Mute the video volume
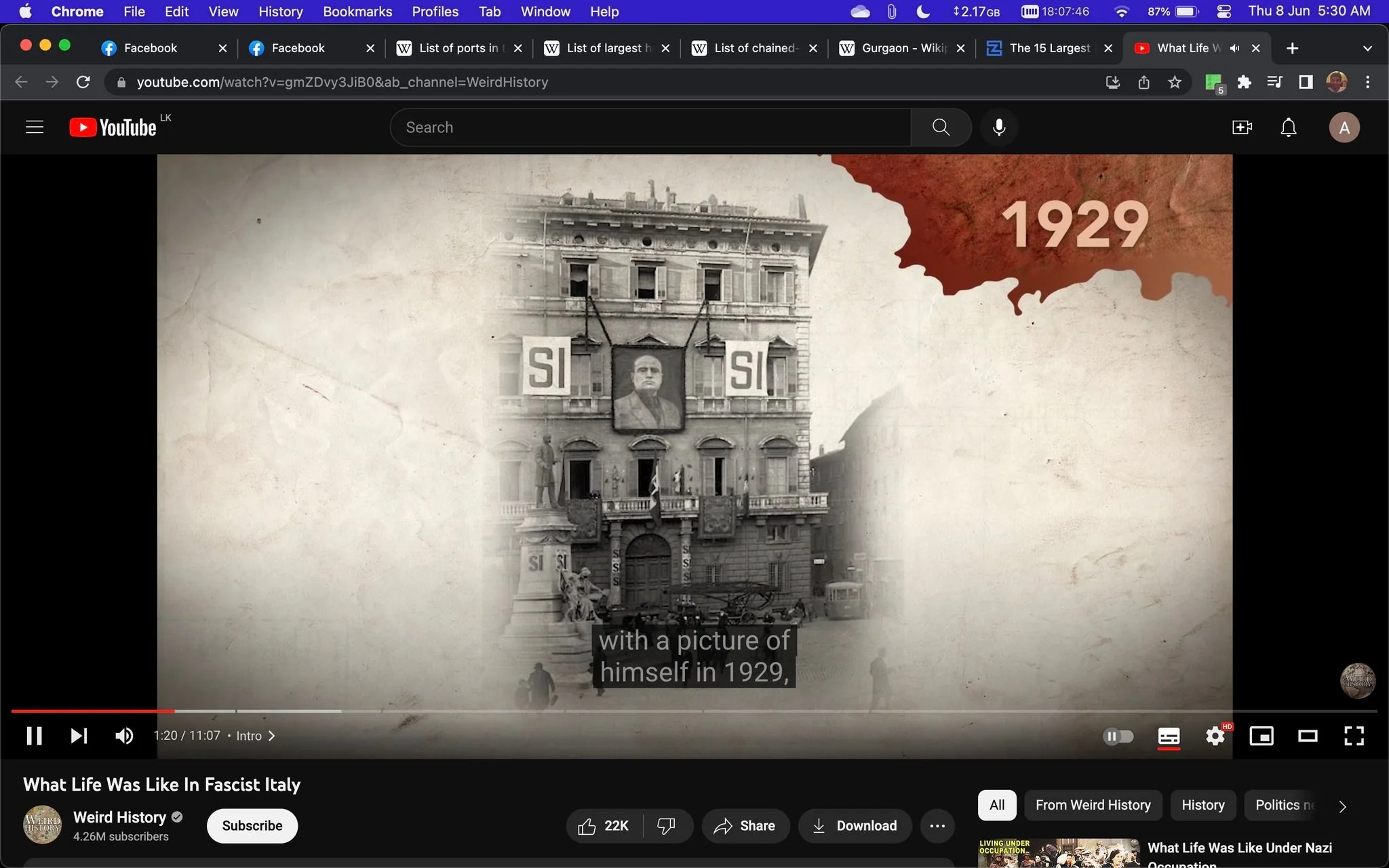1389x868 pixels. point(124,736)
